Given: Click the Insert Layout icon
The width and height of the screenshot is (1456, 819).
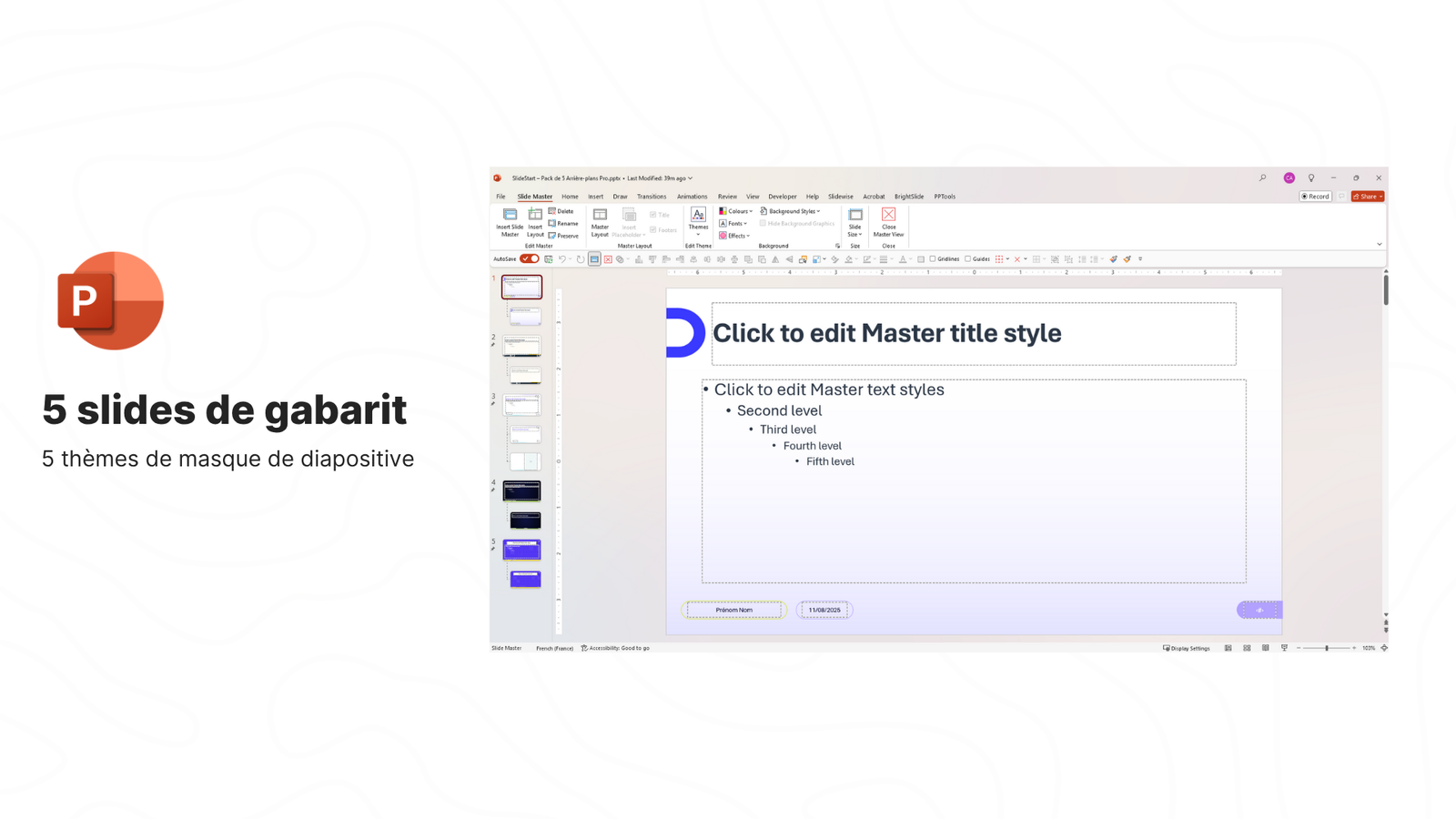Looking at the screenshot, I should pyautogui.click(x=535, y=217).
